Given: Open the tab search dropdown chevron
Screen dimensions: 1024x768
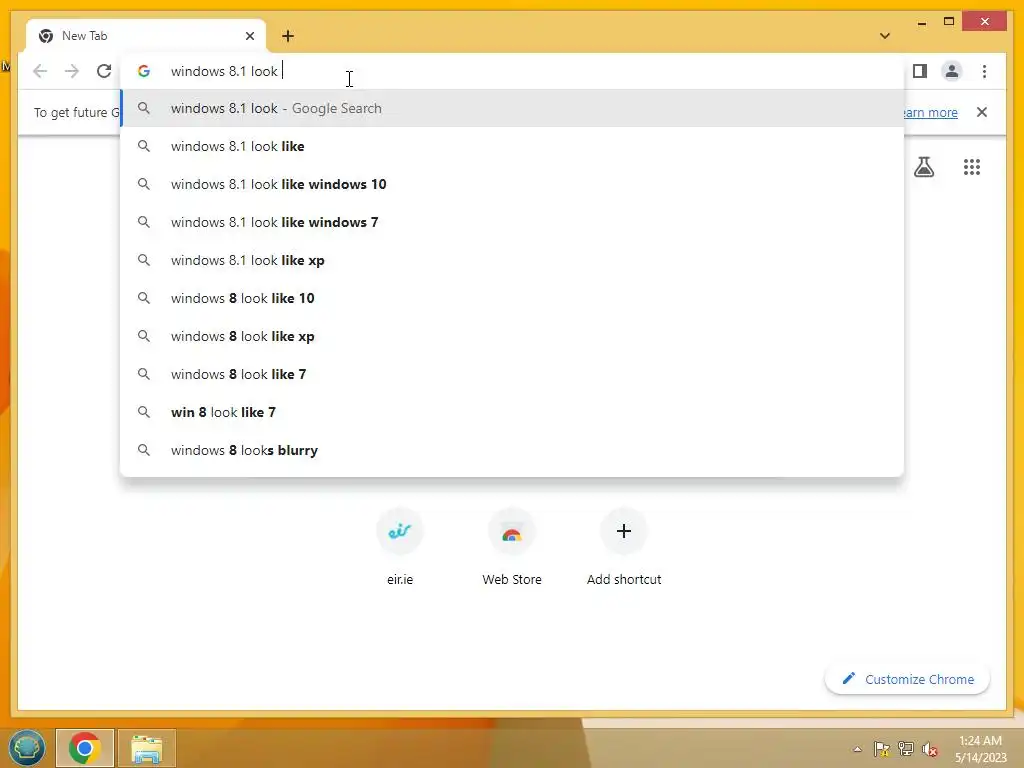Looking at the screenshot, I should click(x=885, y=36).
